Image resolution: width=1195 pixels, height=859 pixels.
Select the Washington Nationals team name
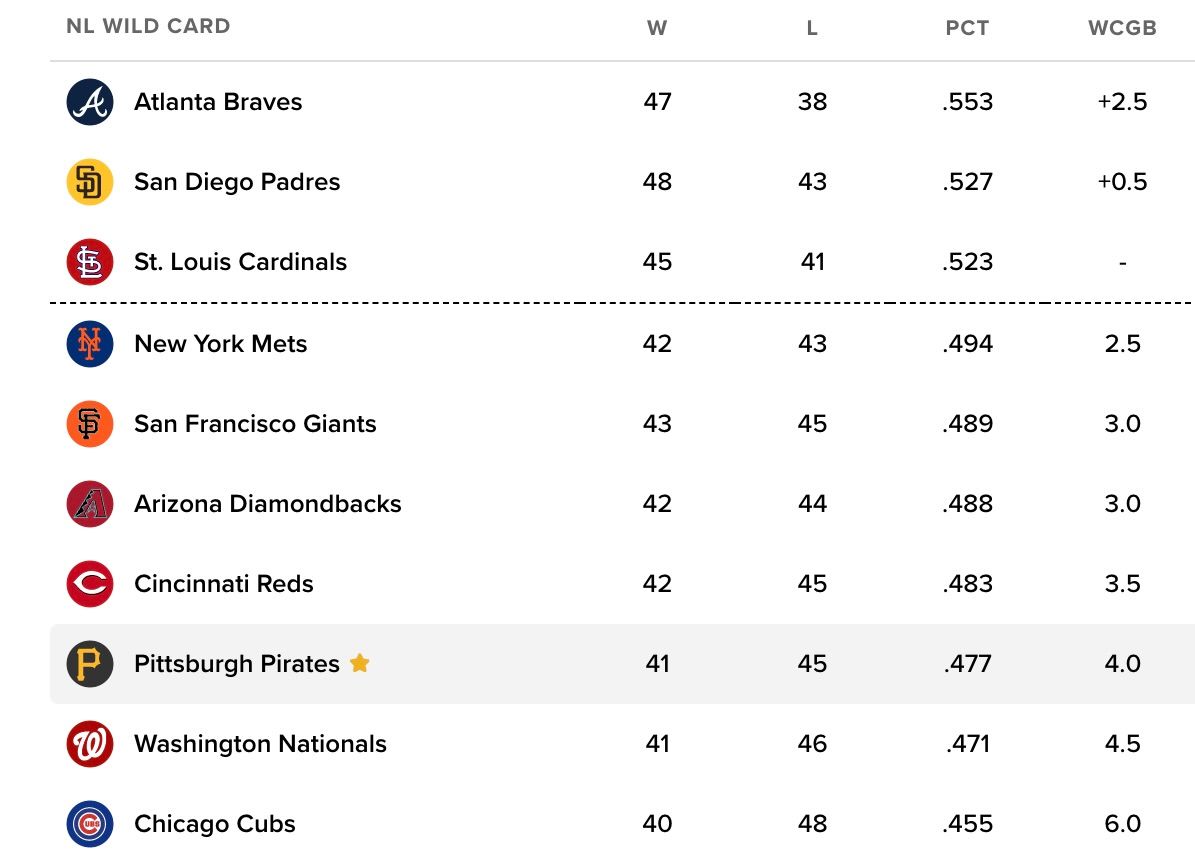[261, 744]
